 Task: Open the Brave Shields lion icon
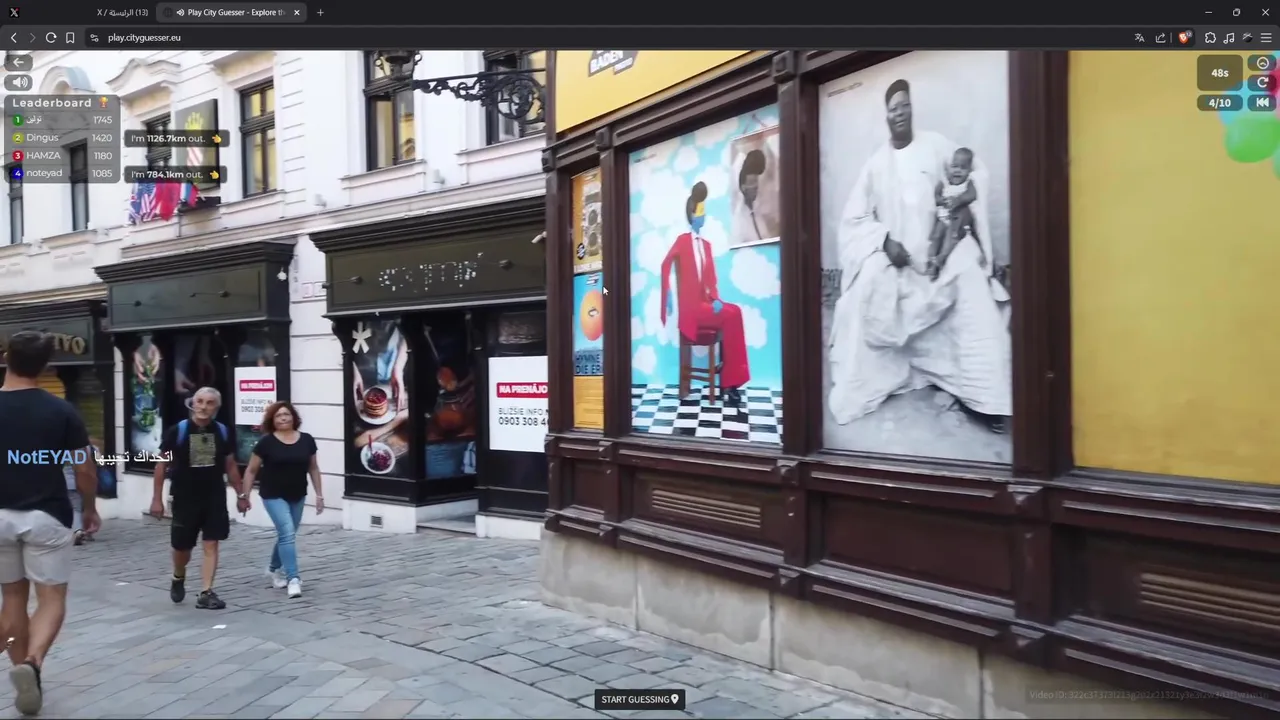pyautogui.click(x=1185, y=38)
